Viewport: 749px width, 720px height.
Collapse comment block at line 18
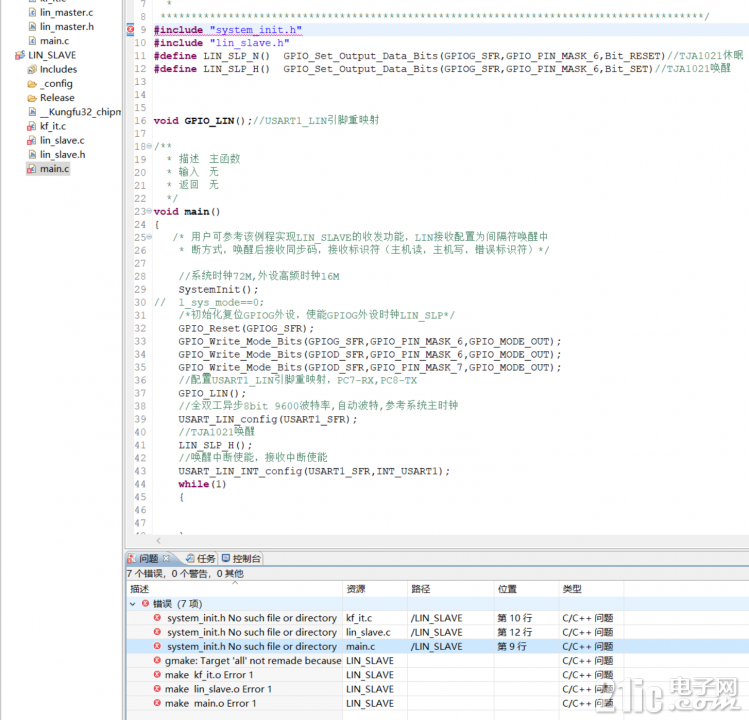[149, 146]
